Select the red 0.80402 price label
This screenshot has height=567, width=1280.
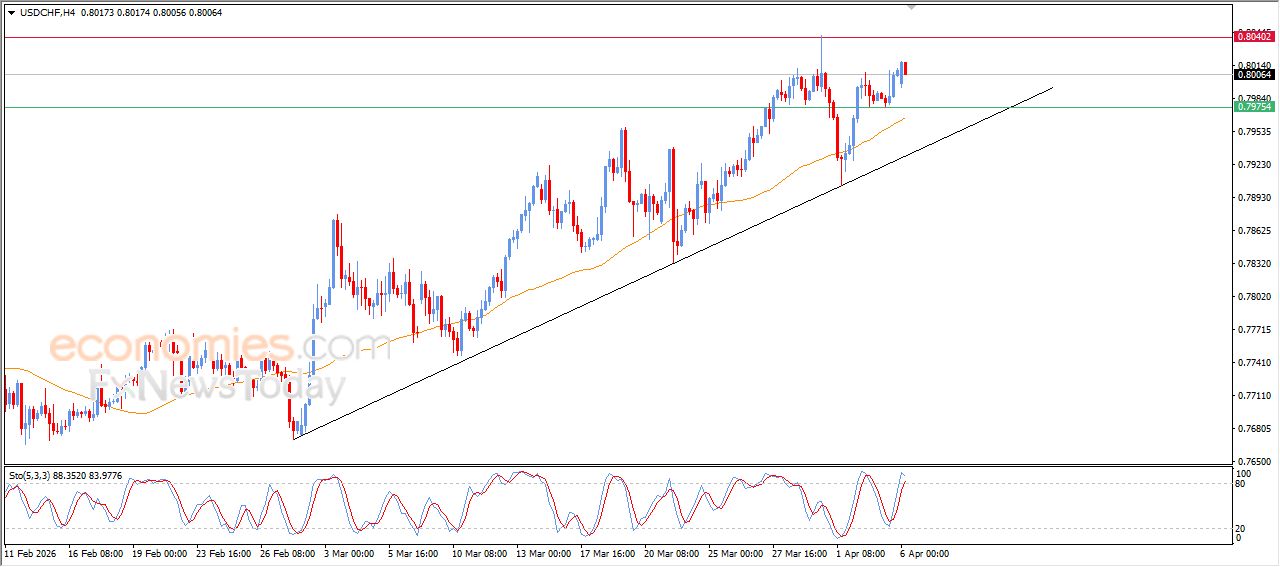click(x=1254, y=37)
